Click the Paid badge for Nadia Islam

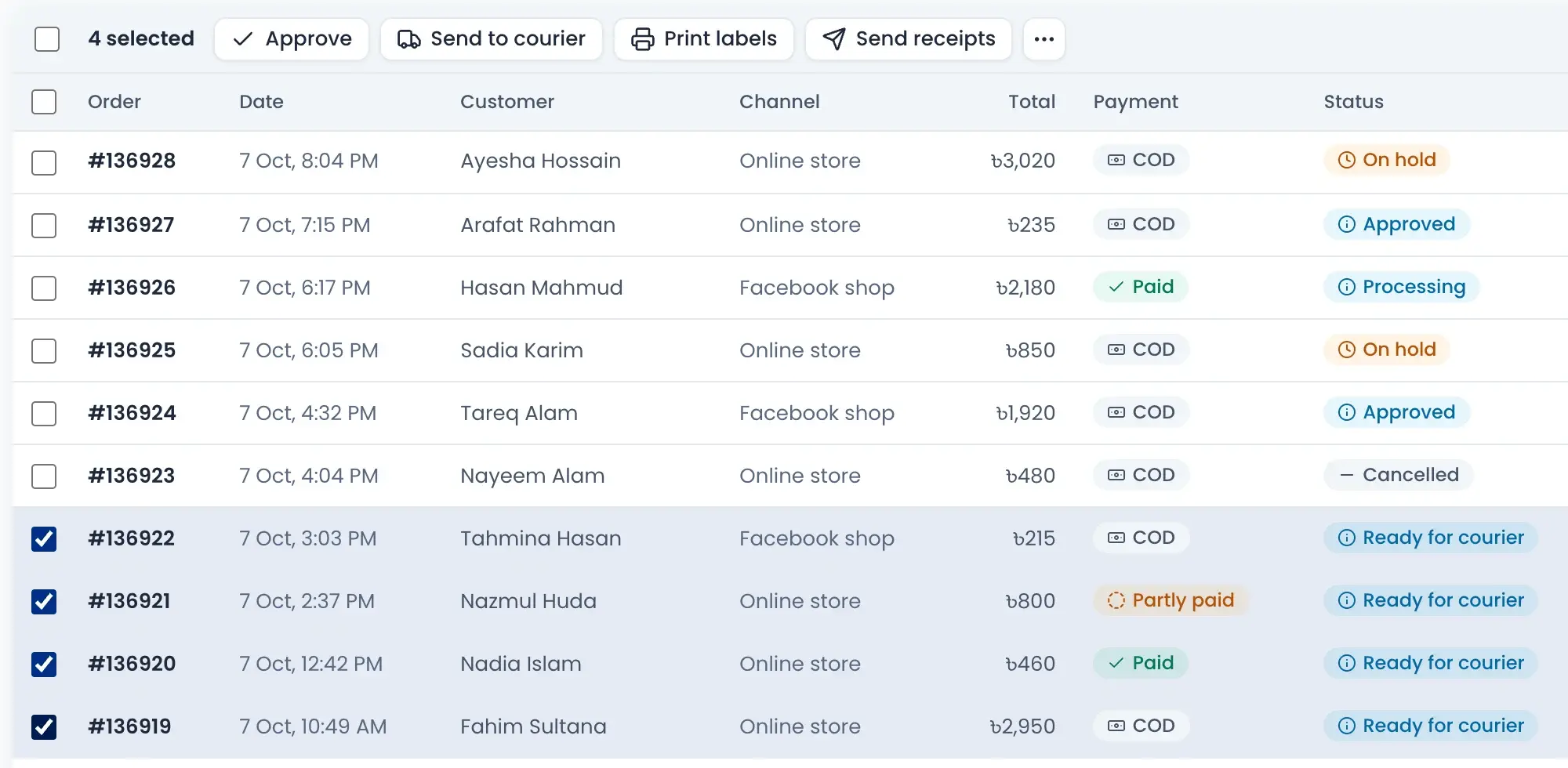[x=1141, y=663]
